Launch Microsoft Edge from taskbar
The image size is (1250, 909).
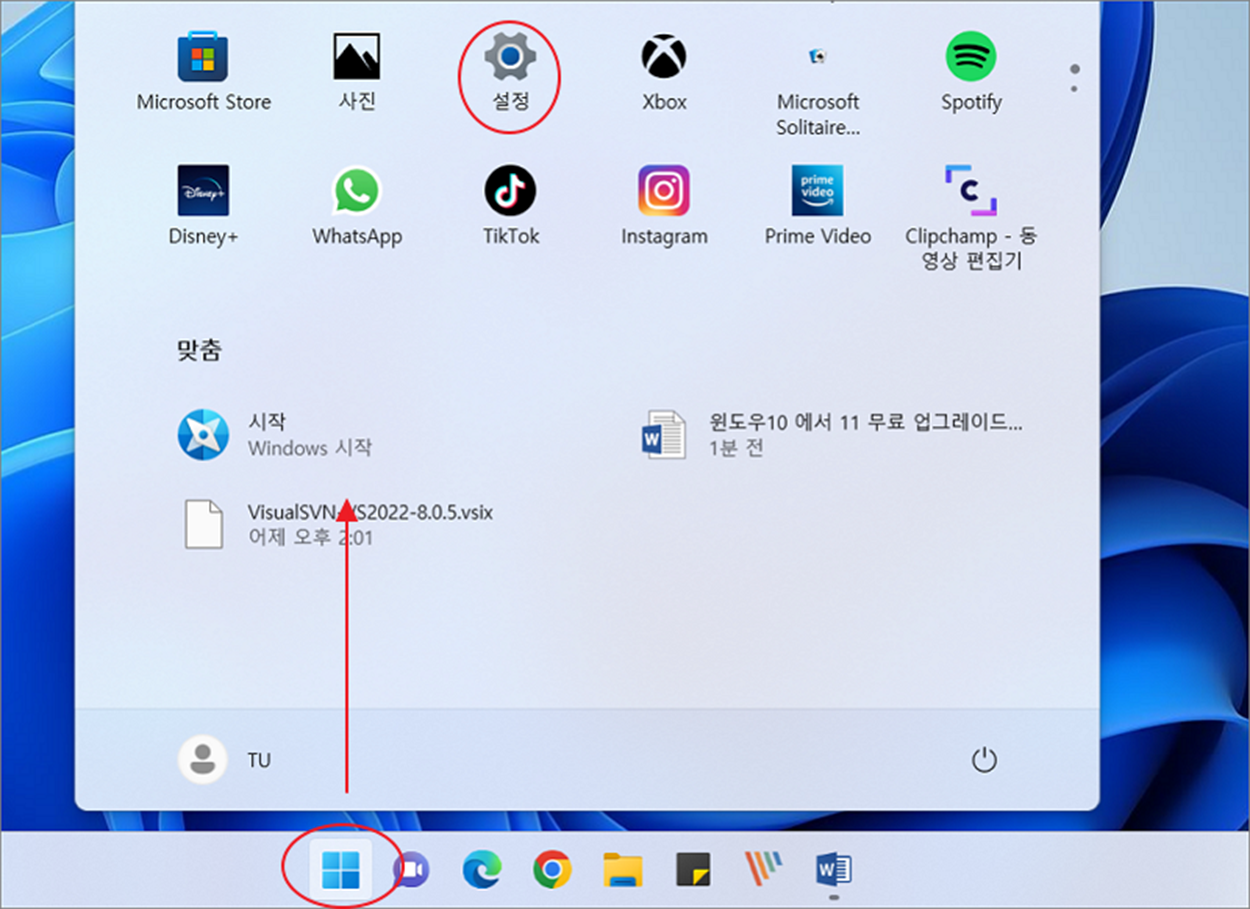(x=481, y=870)
